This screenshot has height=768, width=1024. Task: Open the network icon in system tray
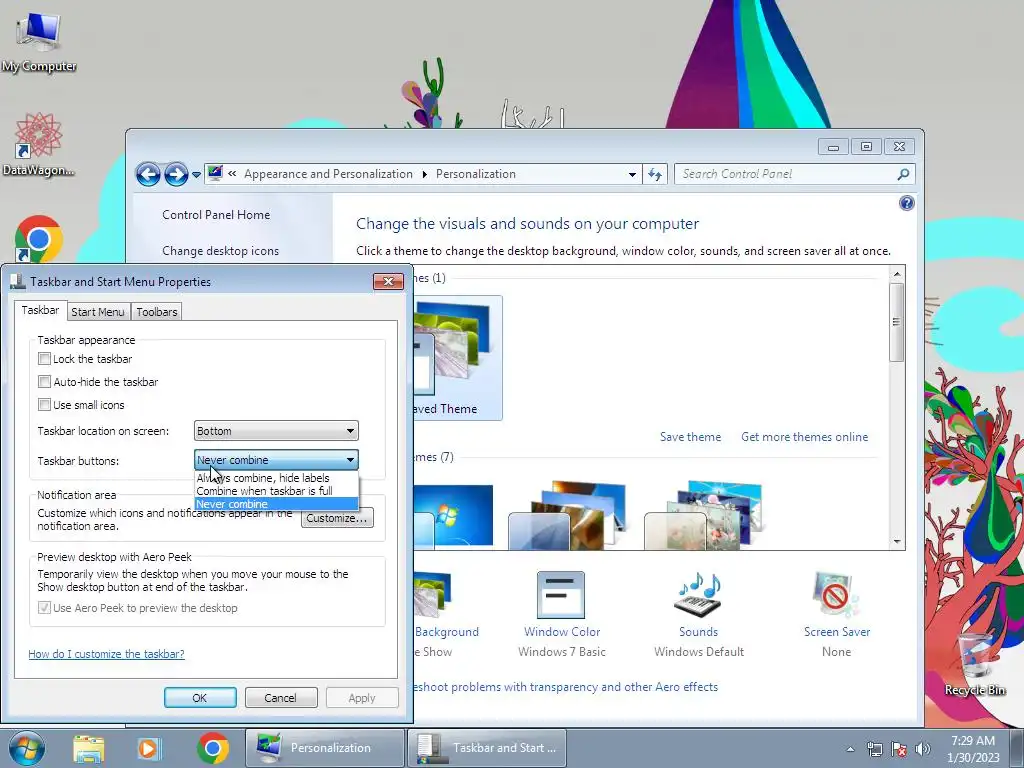pyautogui.click(x=874, y=749)
